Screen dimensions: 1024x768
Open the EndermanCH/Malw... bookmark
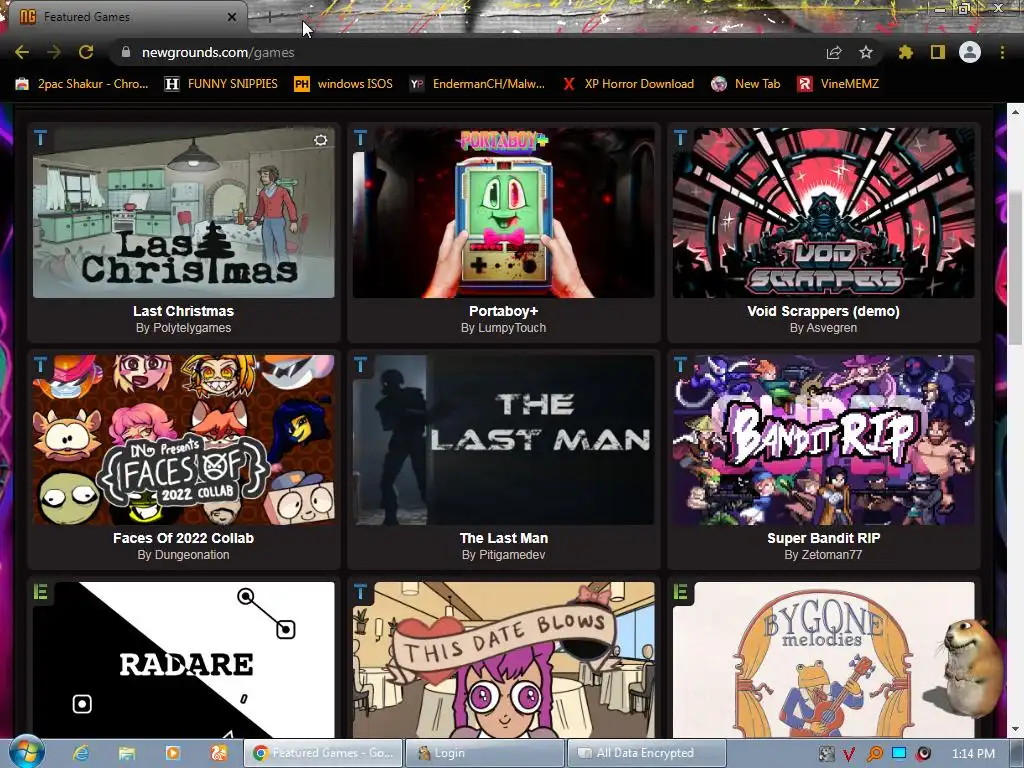coord(477,84)
